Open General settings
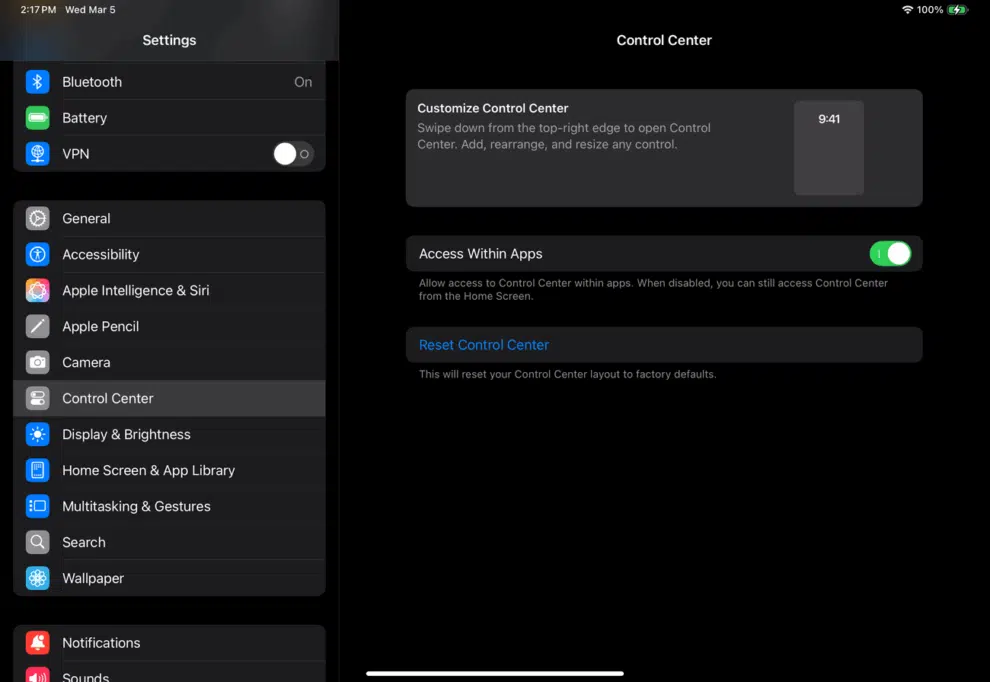Image resolution: width=990 pixels, height=682 pixels. coord(169,218)
